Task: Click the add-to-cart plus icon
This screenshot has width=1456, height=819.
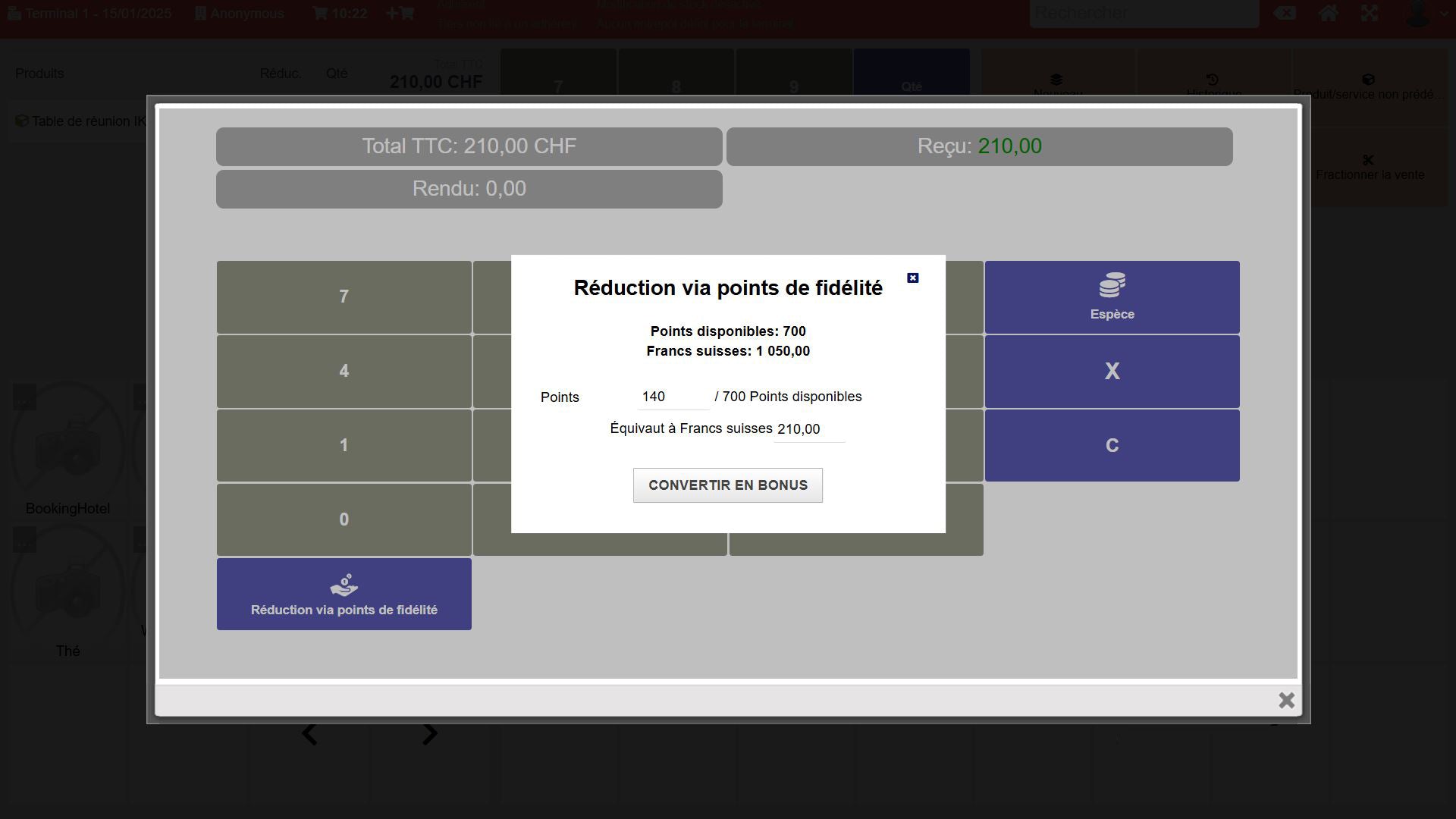Action: point(400,14)
